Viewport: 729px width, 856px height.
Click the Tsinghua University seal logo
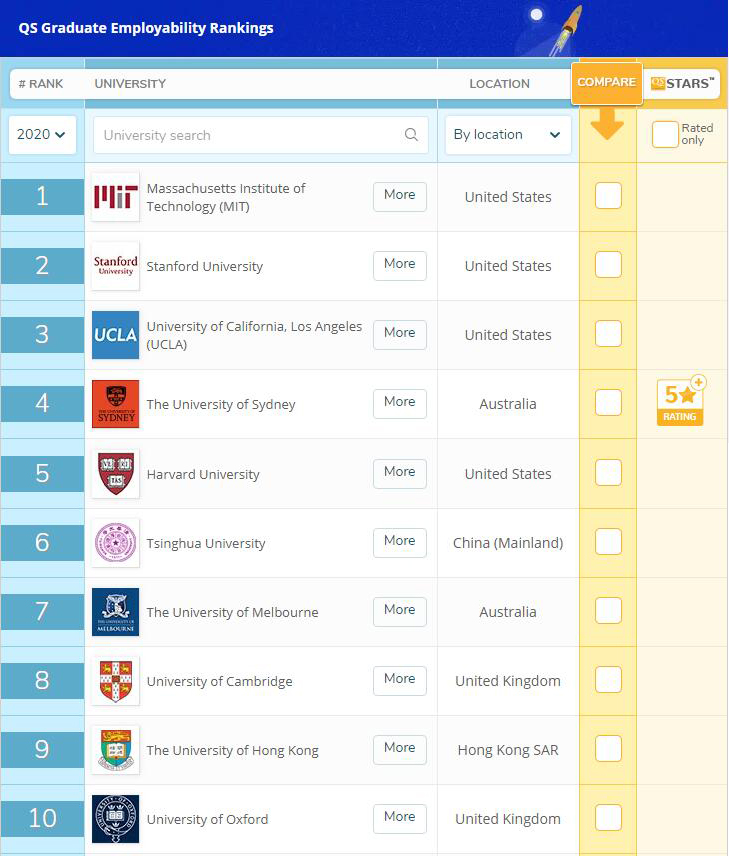pyautogui.click(x=115, y=543)
